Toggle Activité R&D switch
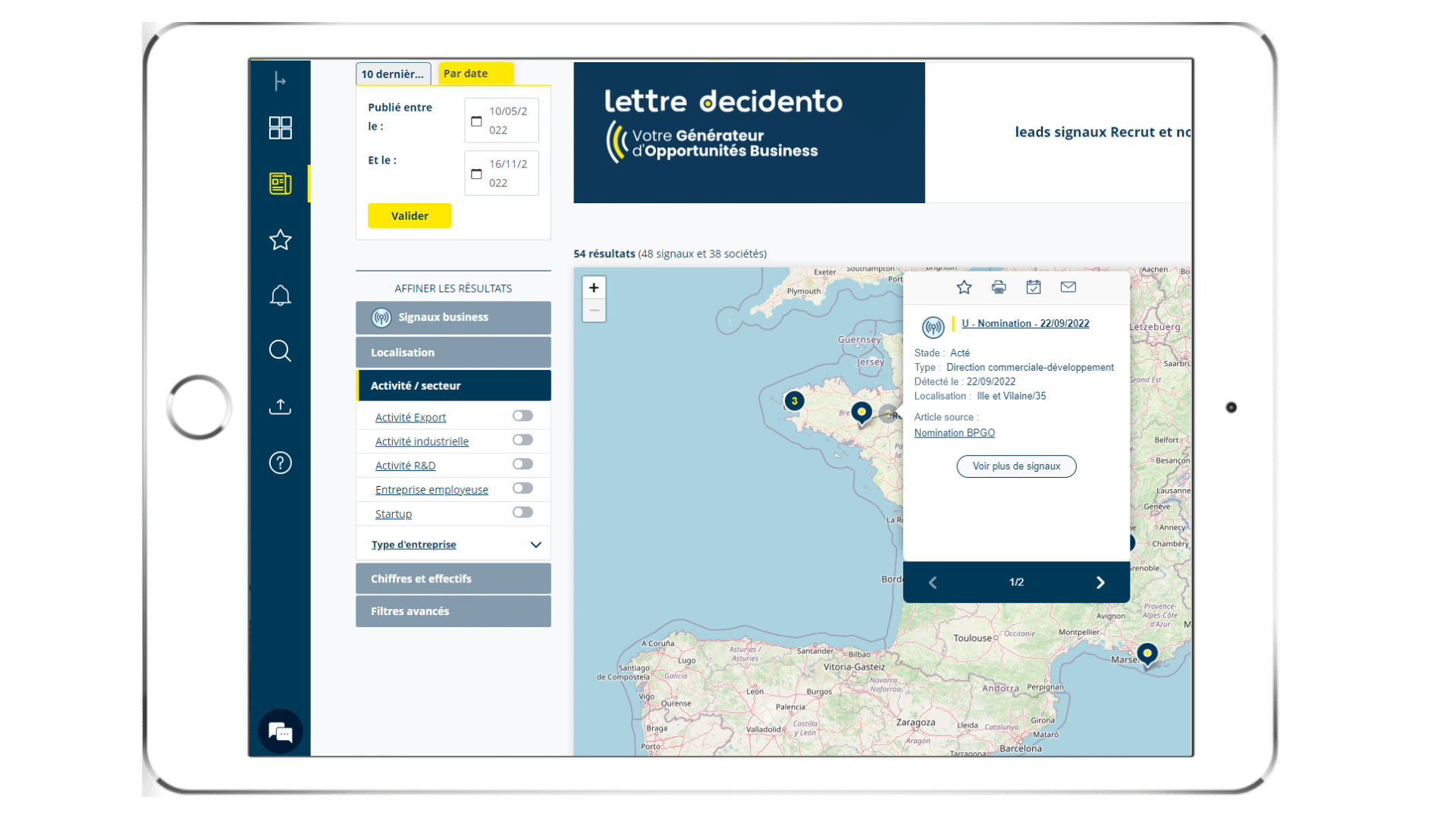1456x819 pixels. pyautogui.click(x=522, y=464)
